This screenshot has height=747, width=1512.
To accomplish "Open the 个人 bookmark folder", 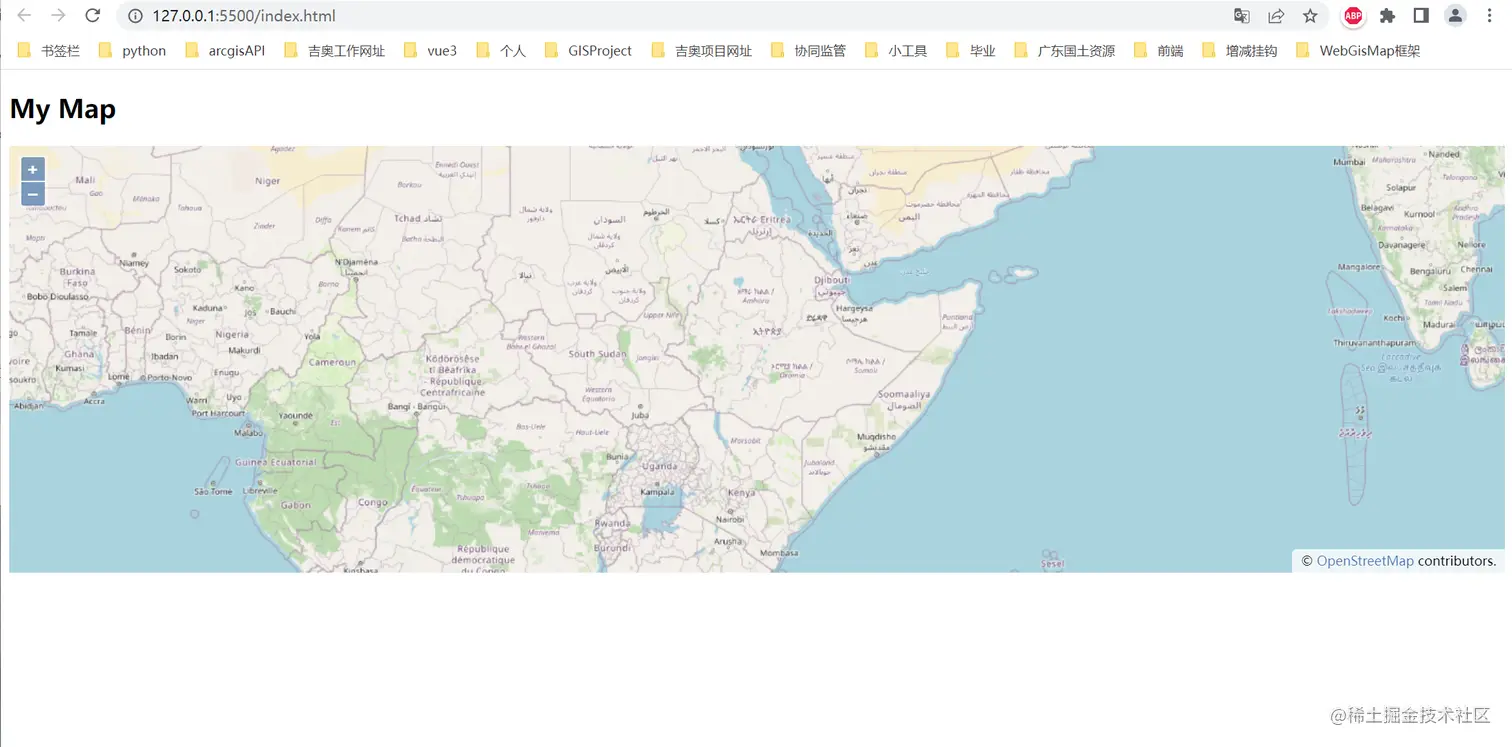I will (x=501, y=51).
